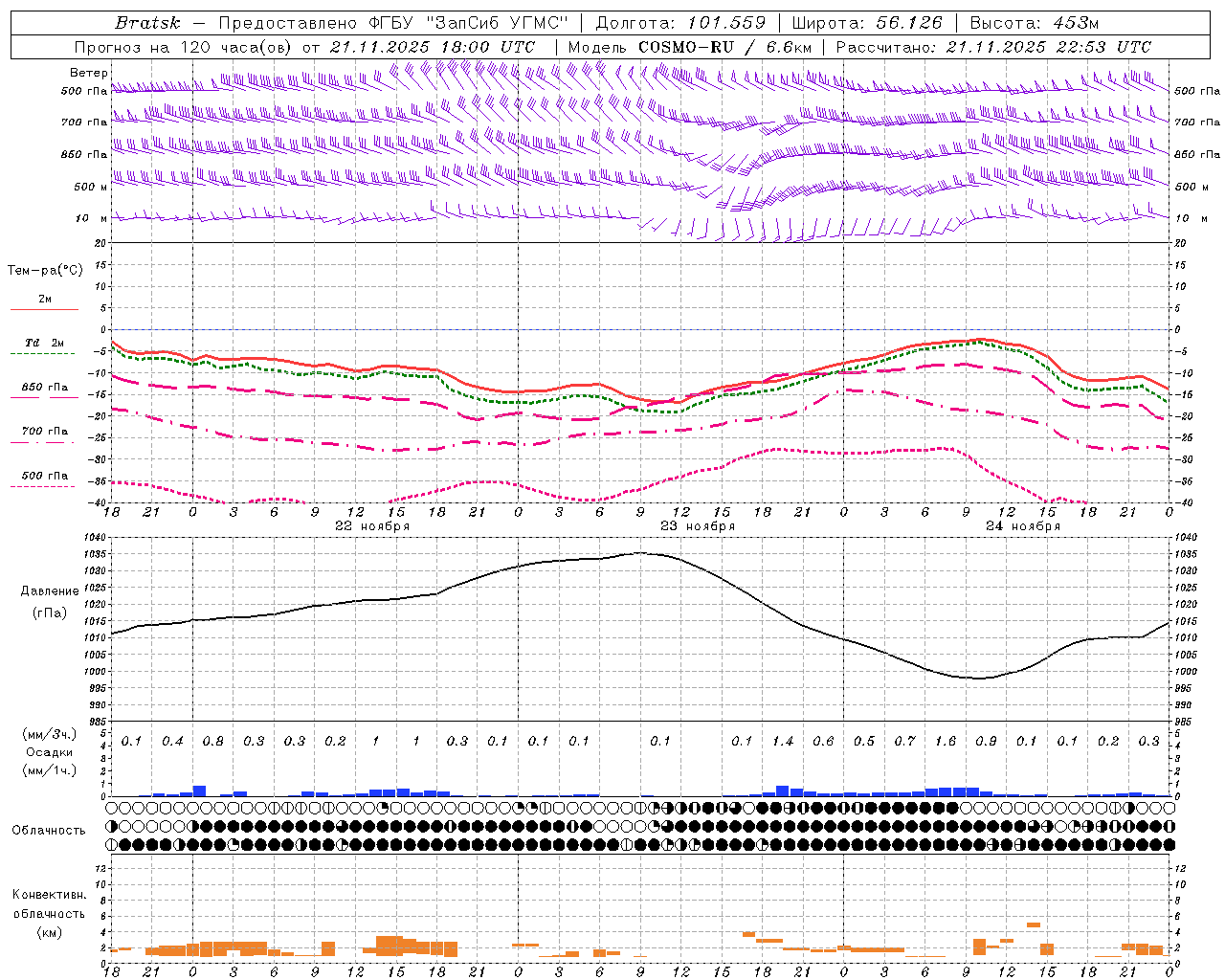
Task: Click the "Td 2м" dew point legend entry
Action: (x=44, y=343)
